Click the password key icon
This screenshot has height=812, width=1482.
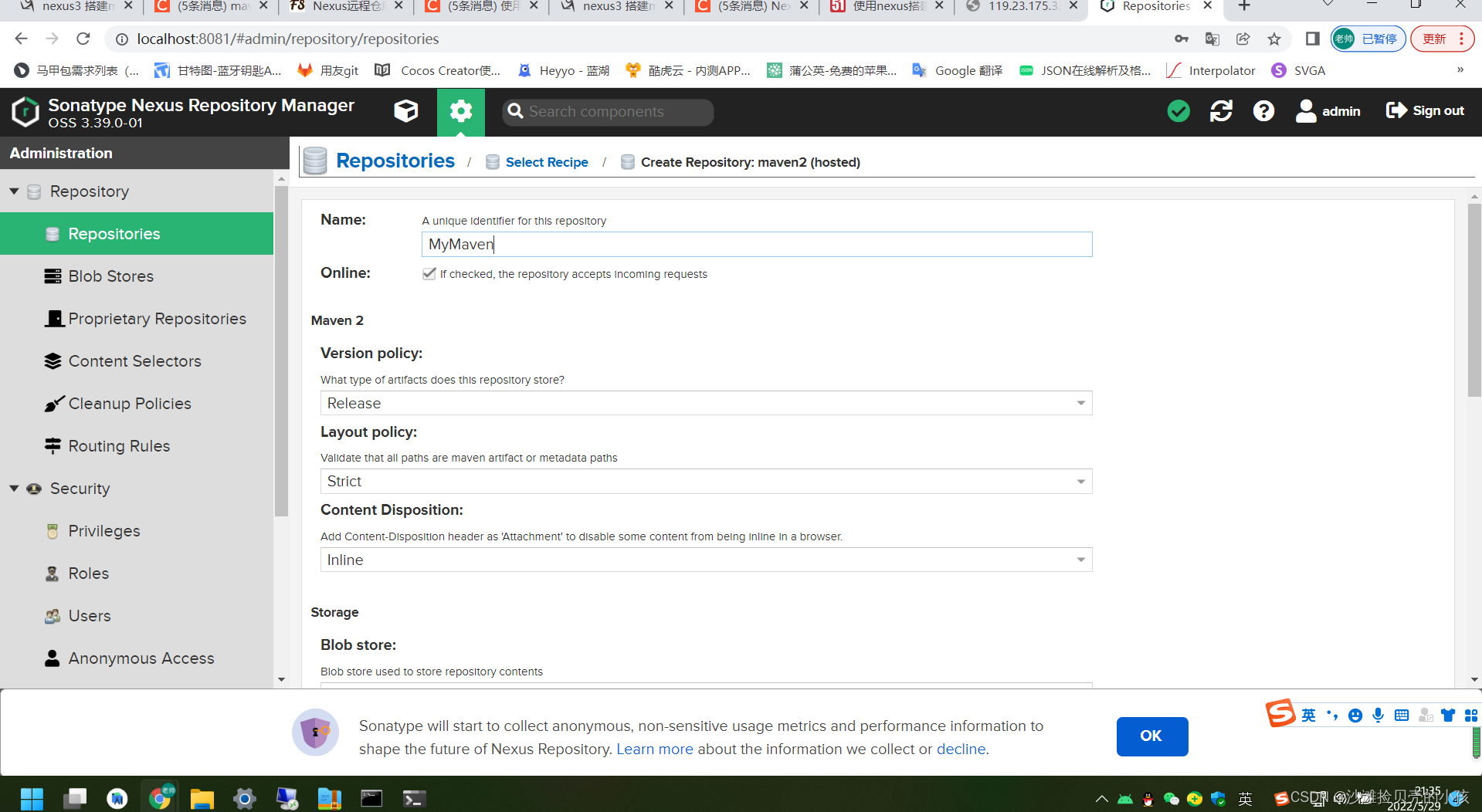1181,39
